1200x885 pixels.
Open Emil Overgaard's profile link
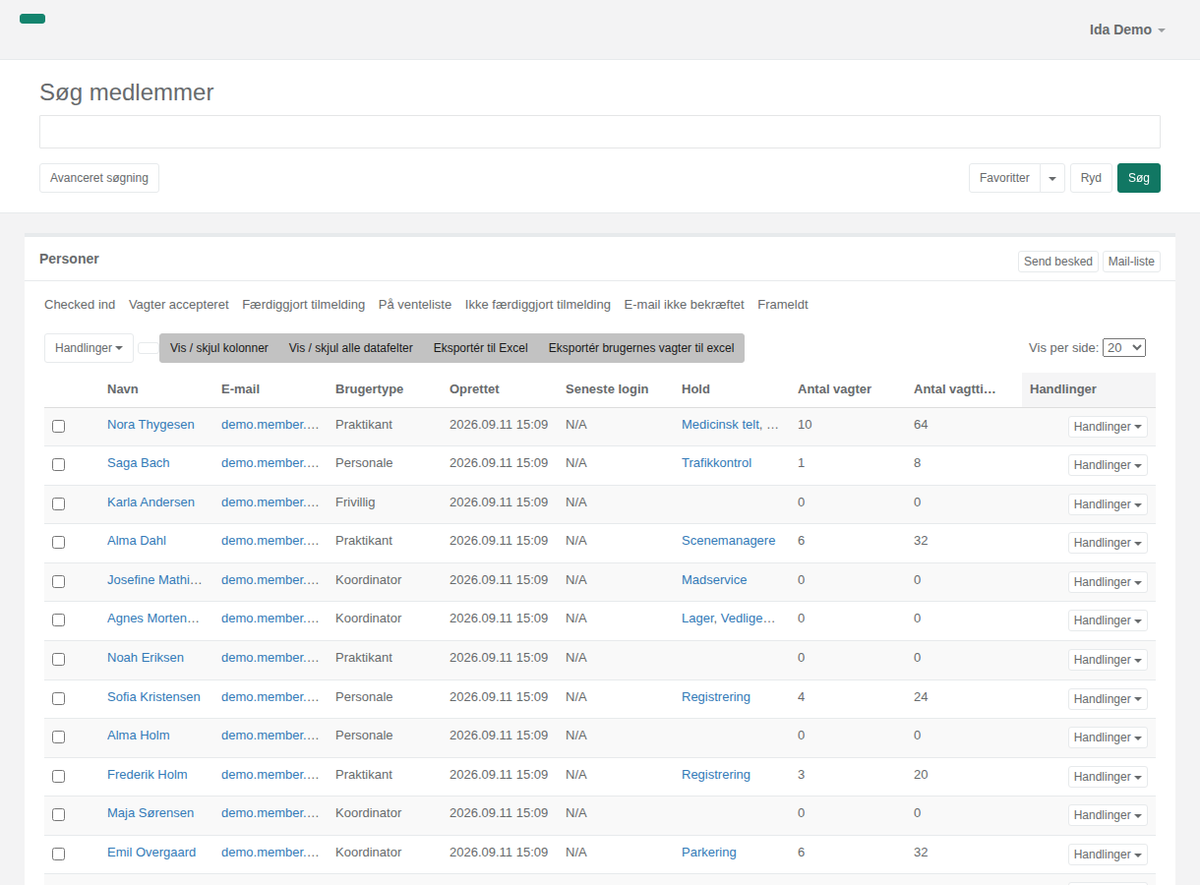click(151, 853)
